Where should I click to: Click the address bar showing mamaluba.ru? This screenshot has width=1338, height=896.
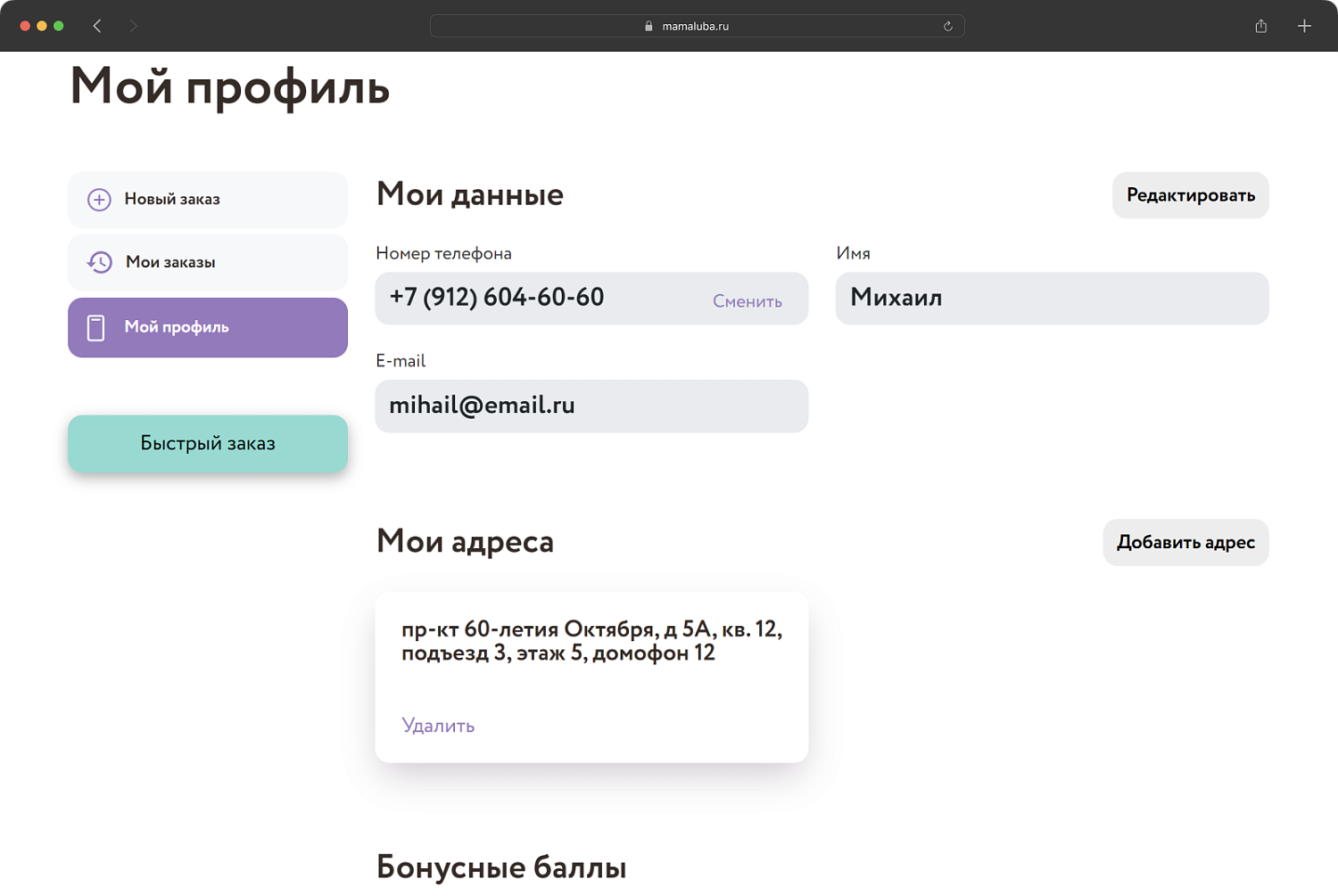(697, 26)
